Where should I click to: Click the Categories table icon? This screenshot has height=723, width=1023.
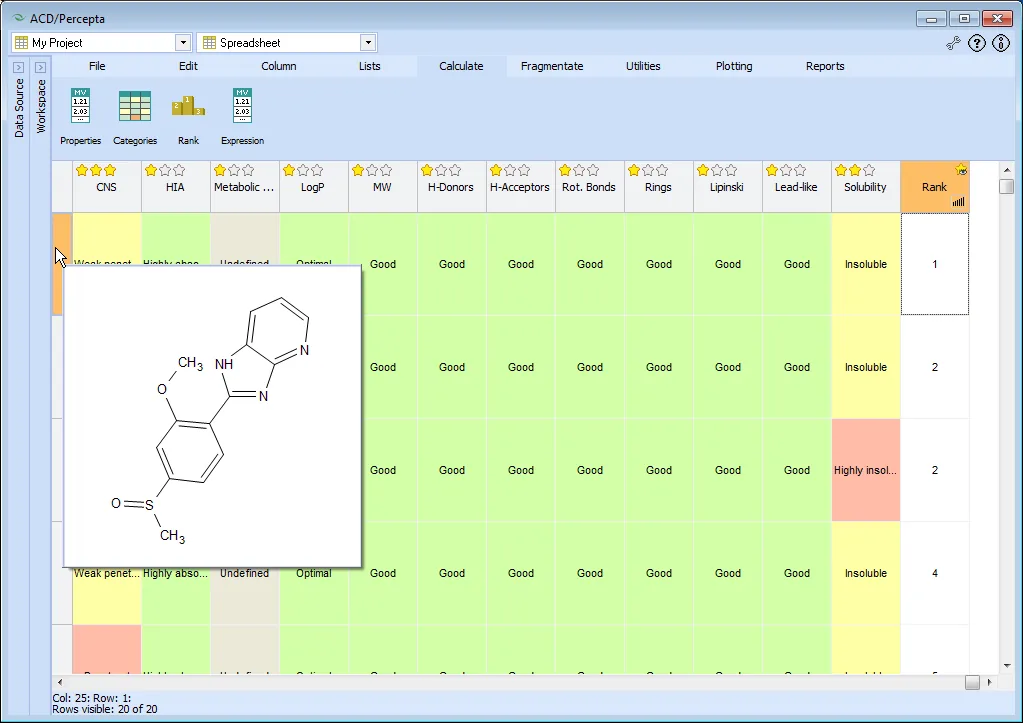(135, 106)
